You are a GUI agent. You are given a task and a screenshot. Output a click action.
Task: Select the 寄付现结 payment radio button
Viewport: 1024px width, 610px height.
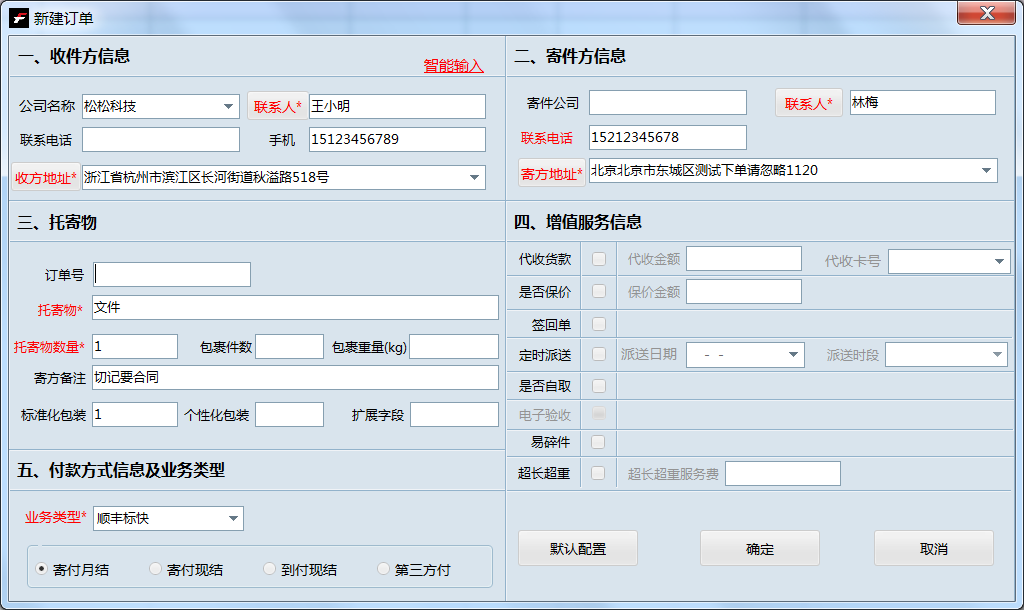(x=155, y=567)
